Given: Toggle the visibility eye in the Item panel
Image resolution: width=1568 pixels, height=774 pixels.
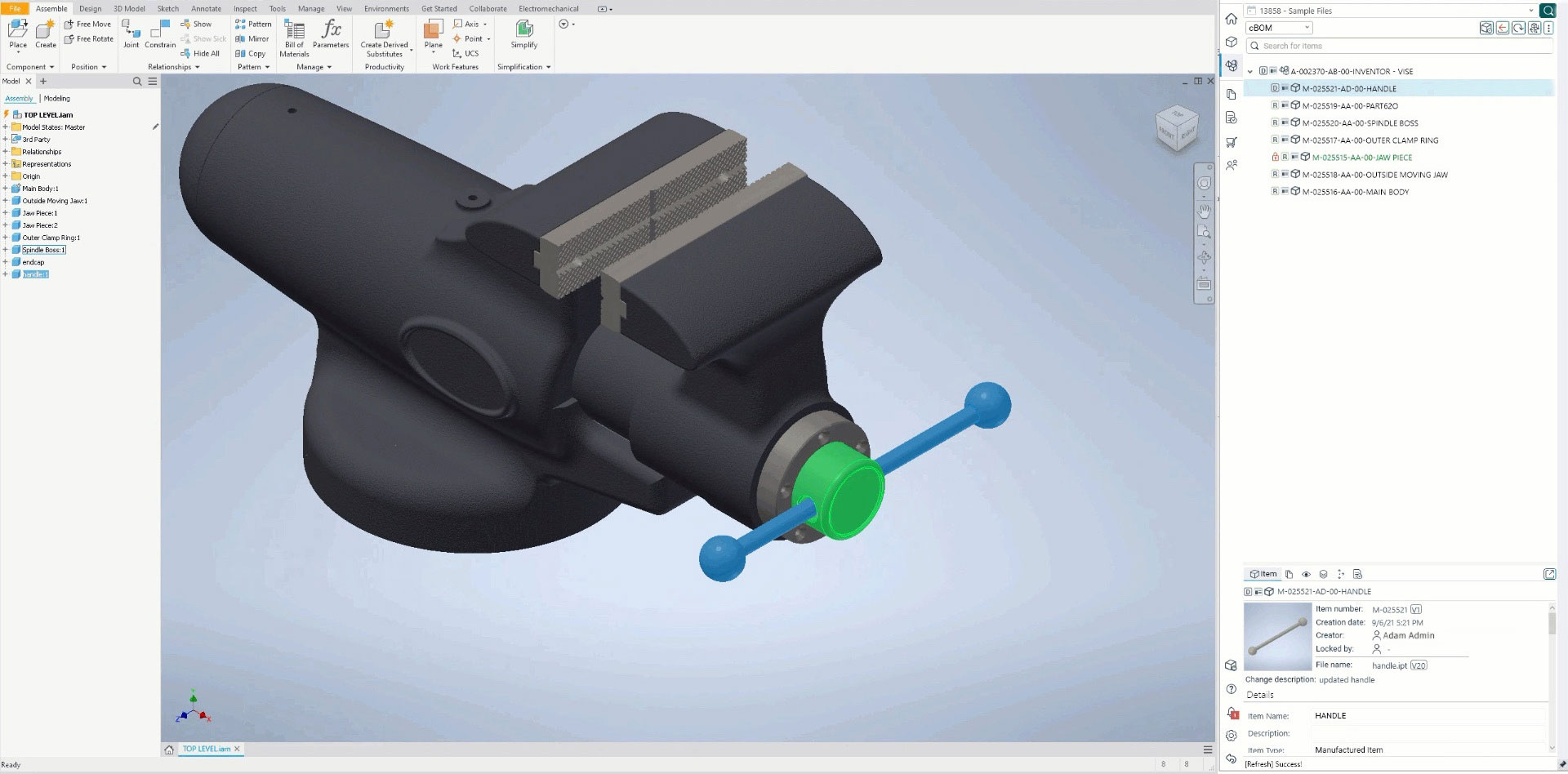Looking at the screenshot, I should click(1307, 574).
